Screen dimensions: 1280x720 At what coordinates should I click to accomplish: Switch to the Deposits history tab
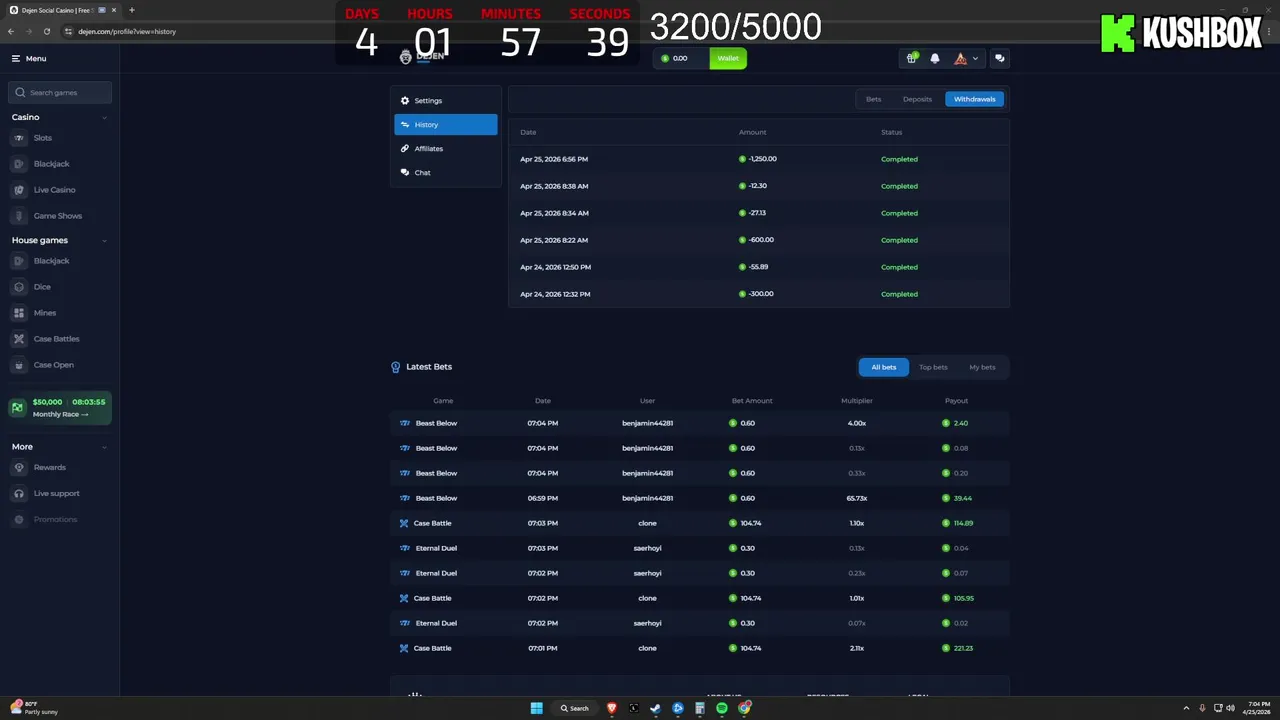[x=917, y=99]
